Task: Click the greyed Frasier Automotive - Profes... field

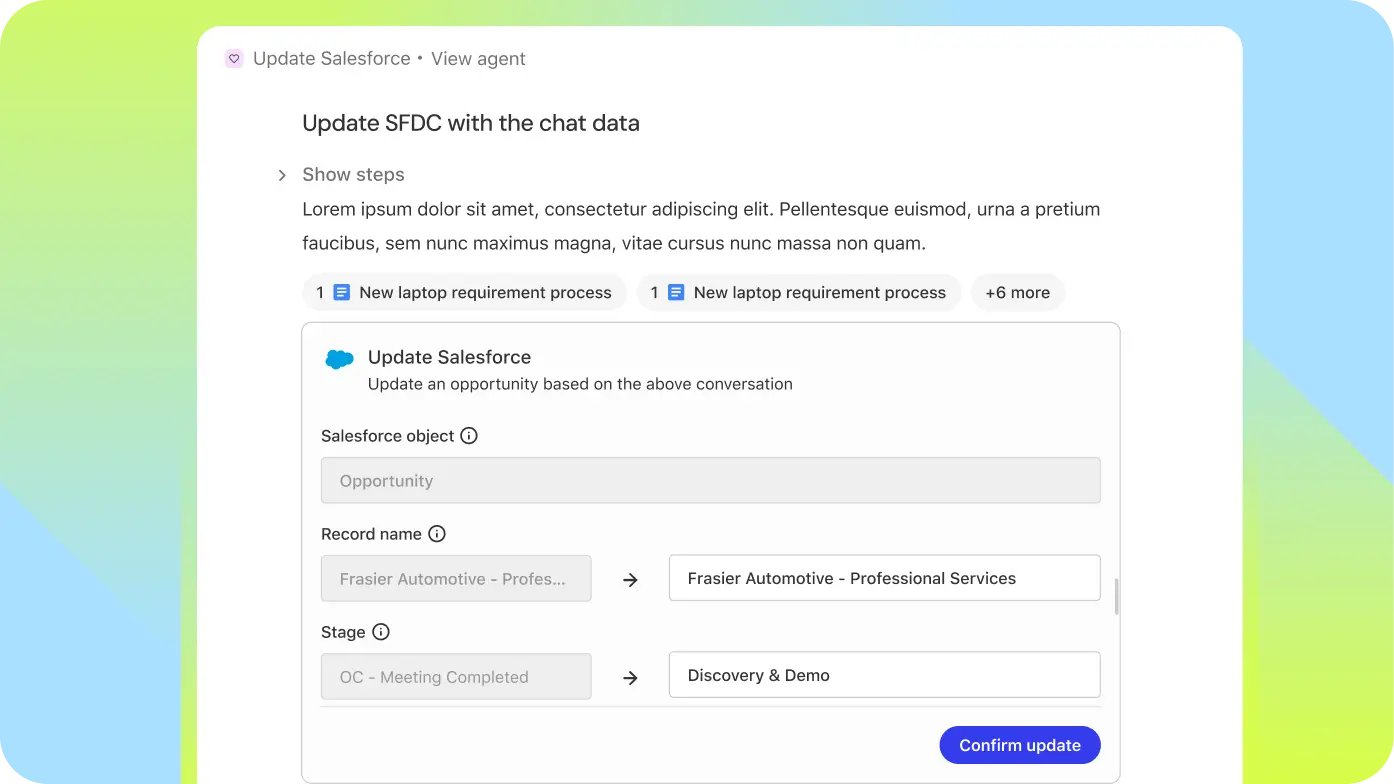Action: (x=456, y=579)
